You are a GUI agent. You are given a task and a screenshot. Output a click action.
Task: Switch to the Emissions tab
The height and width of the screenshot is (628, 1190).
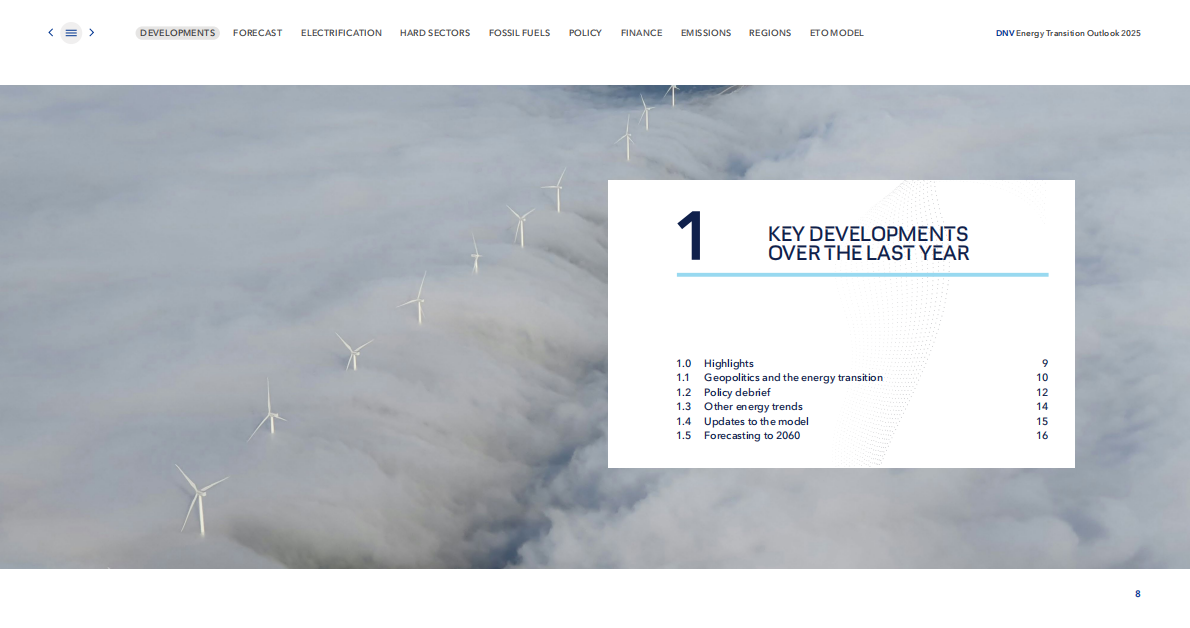705,33
